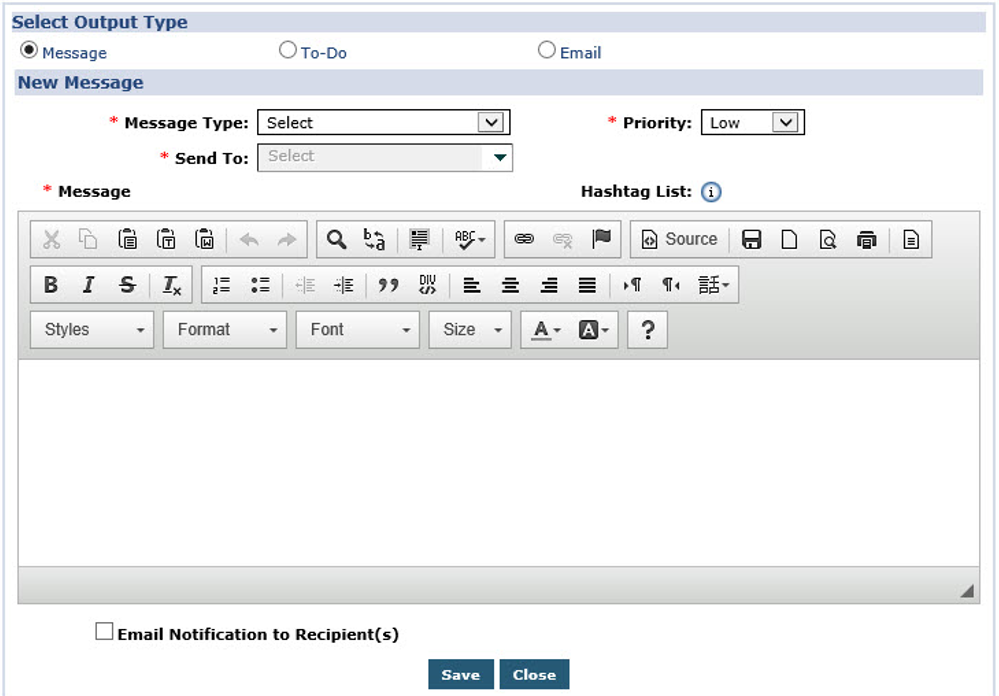Click the Bold formatting icon
This screenshot has height=696, width=999.
[51, 285]
